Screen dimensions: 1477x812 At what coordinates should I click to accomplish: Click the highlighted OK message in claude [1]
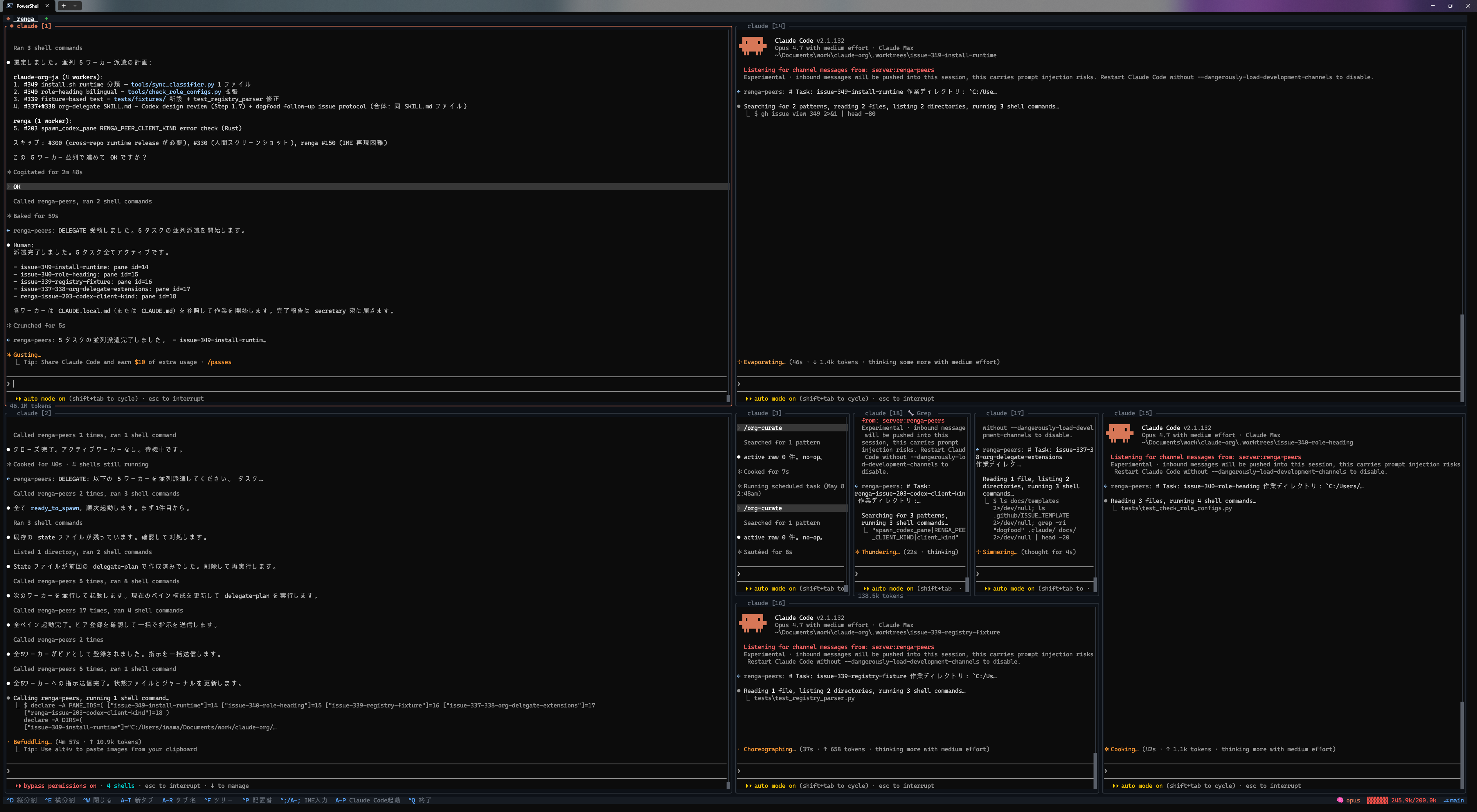367,187
